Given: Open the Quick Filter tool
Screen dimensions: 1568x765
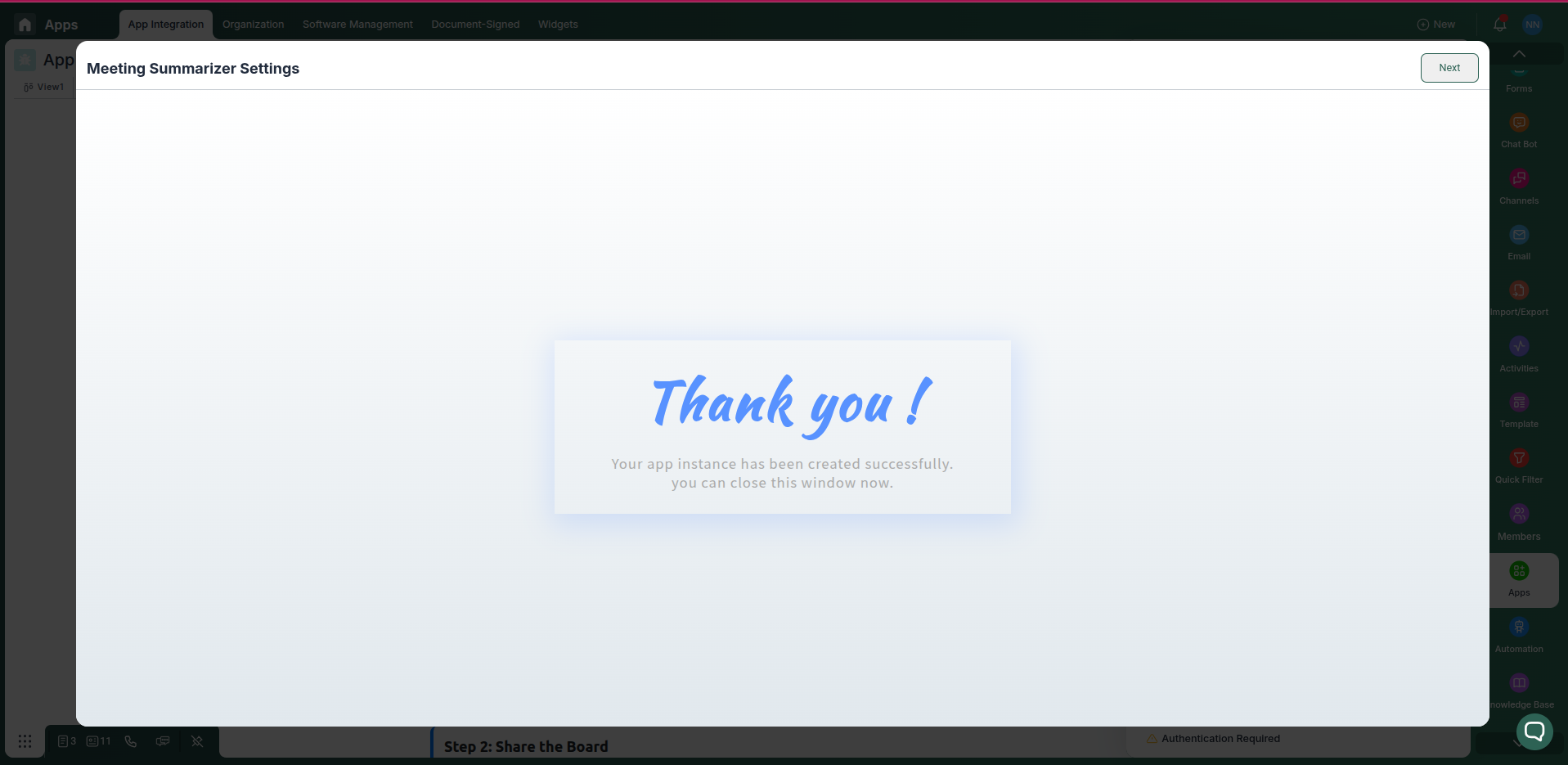Looking at the screenshot, I should click(1518, 459).
